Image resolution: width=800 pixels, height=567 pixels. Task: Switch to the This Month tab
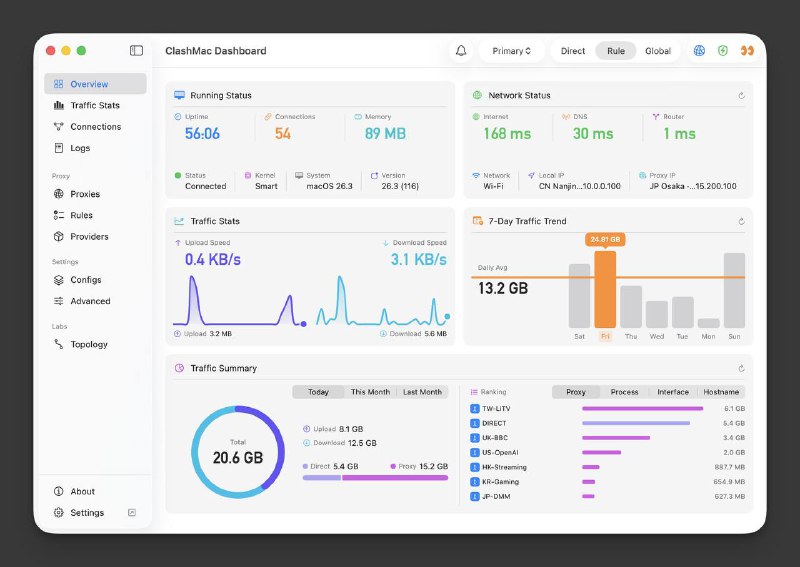pyautogui.click(x=370, y=392)
